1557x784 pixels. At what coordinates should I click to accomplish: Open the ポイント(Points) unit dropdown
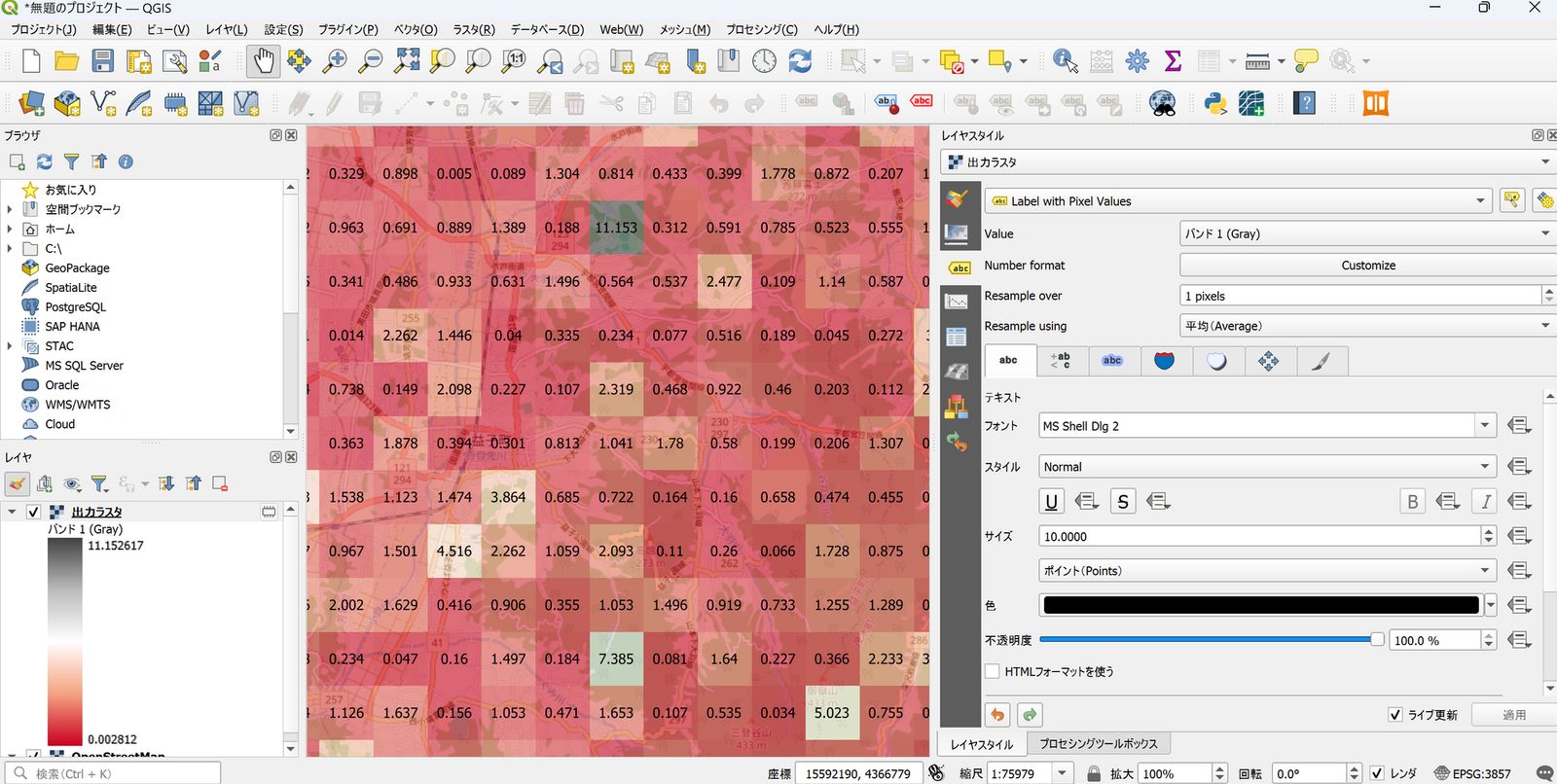tap(1267, 571)
